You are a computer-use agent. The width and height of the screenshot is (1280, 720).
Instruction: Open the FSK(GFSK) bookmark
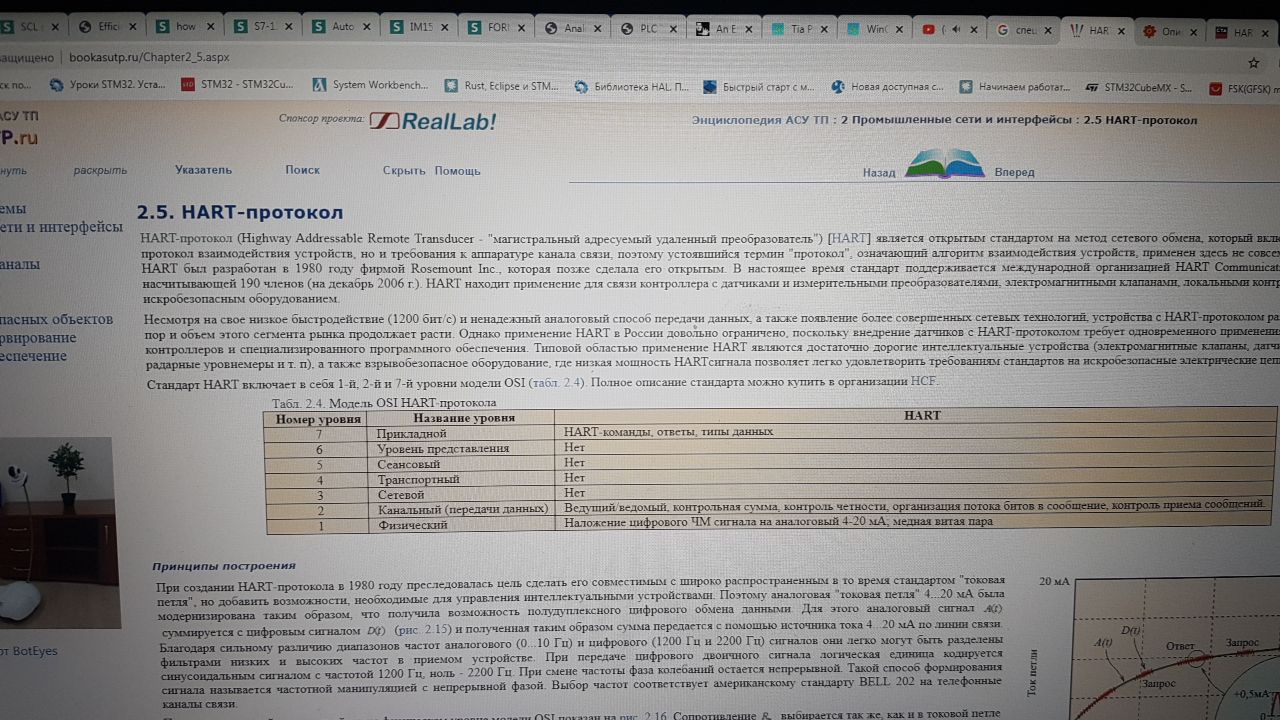(x=1244, y=88)
